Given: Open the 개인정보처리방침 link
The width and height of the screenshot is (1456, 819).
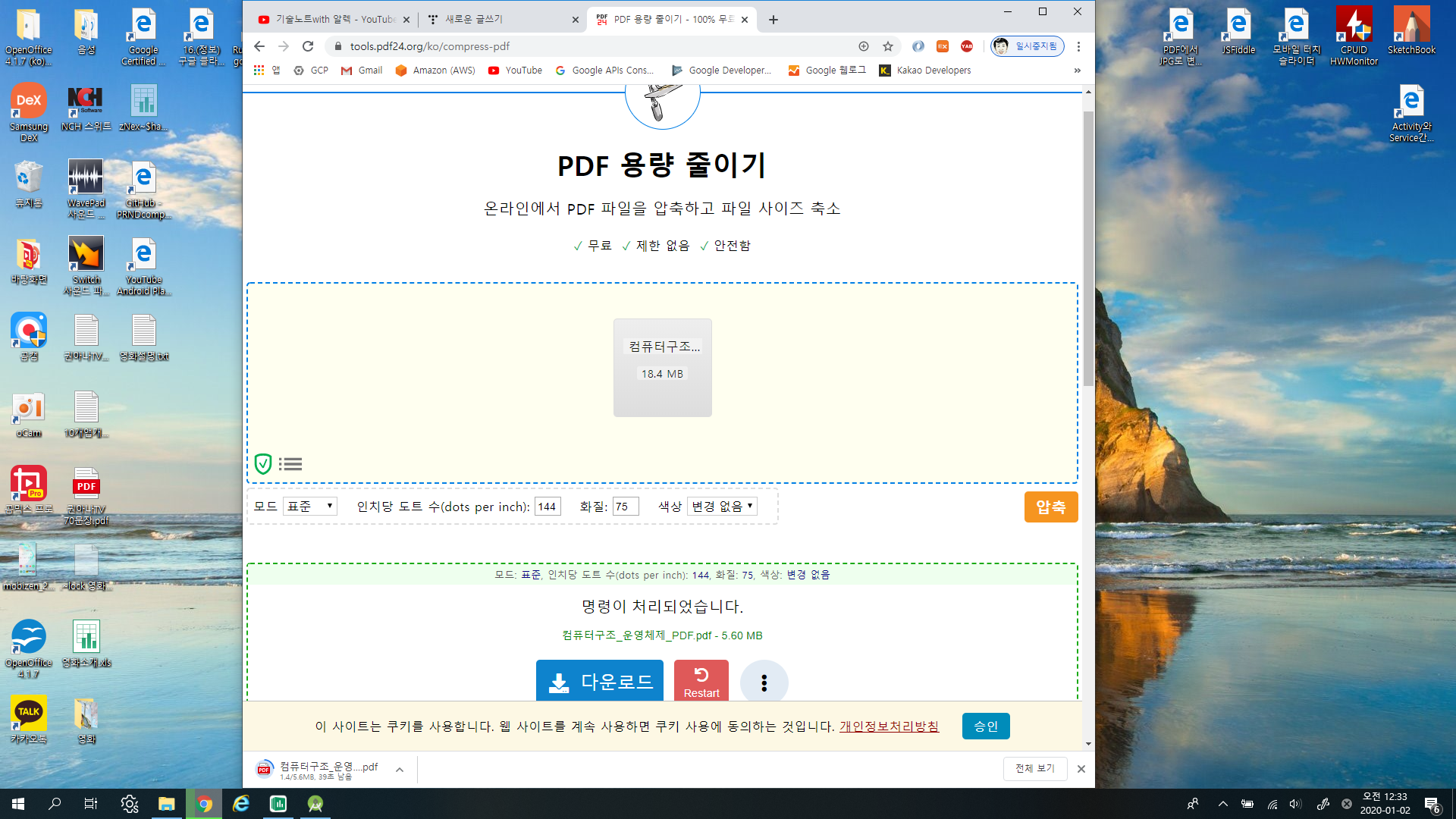Looking at the screenshot, I should pos(889,726).
